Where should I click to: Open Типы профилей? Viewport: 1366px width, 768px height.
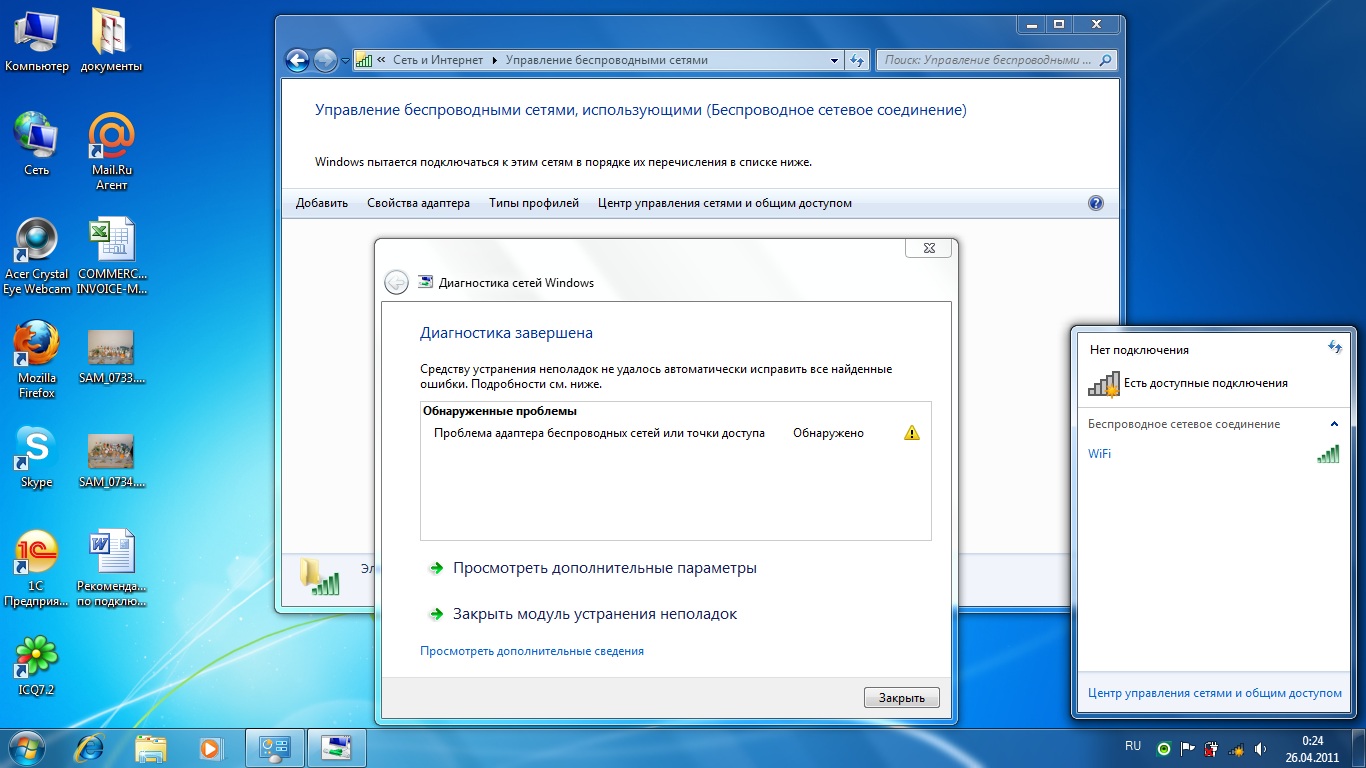tap(534, 203)
